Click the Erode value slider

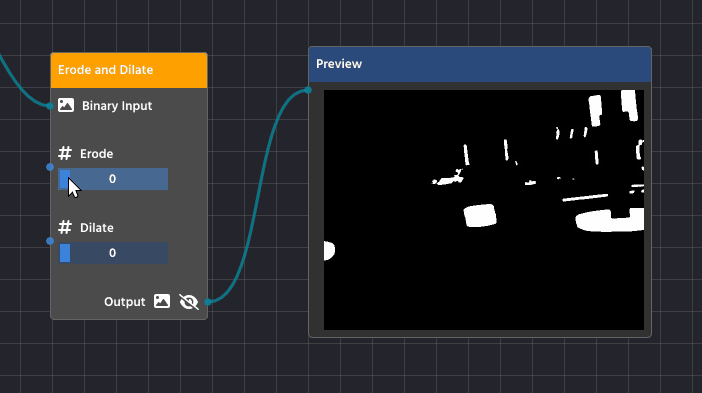(x=113, y=179)
